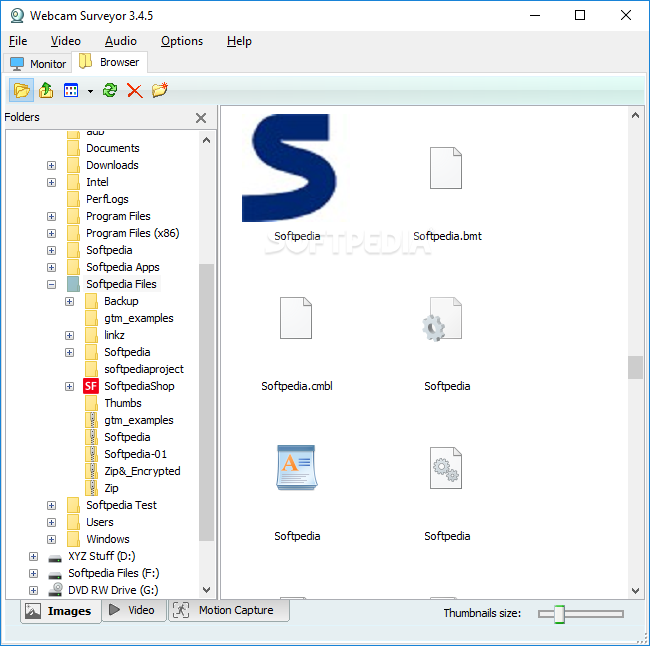Expand the DVD RW Drive (G:) node

click(x=34, y=590)
